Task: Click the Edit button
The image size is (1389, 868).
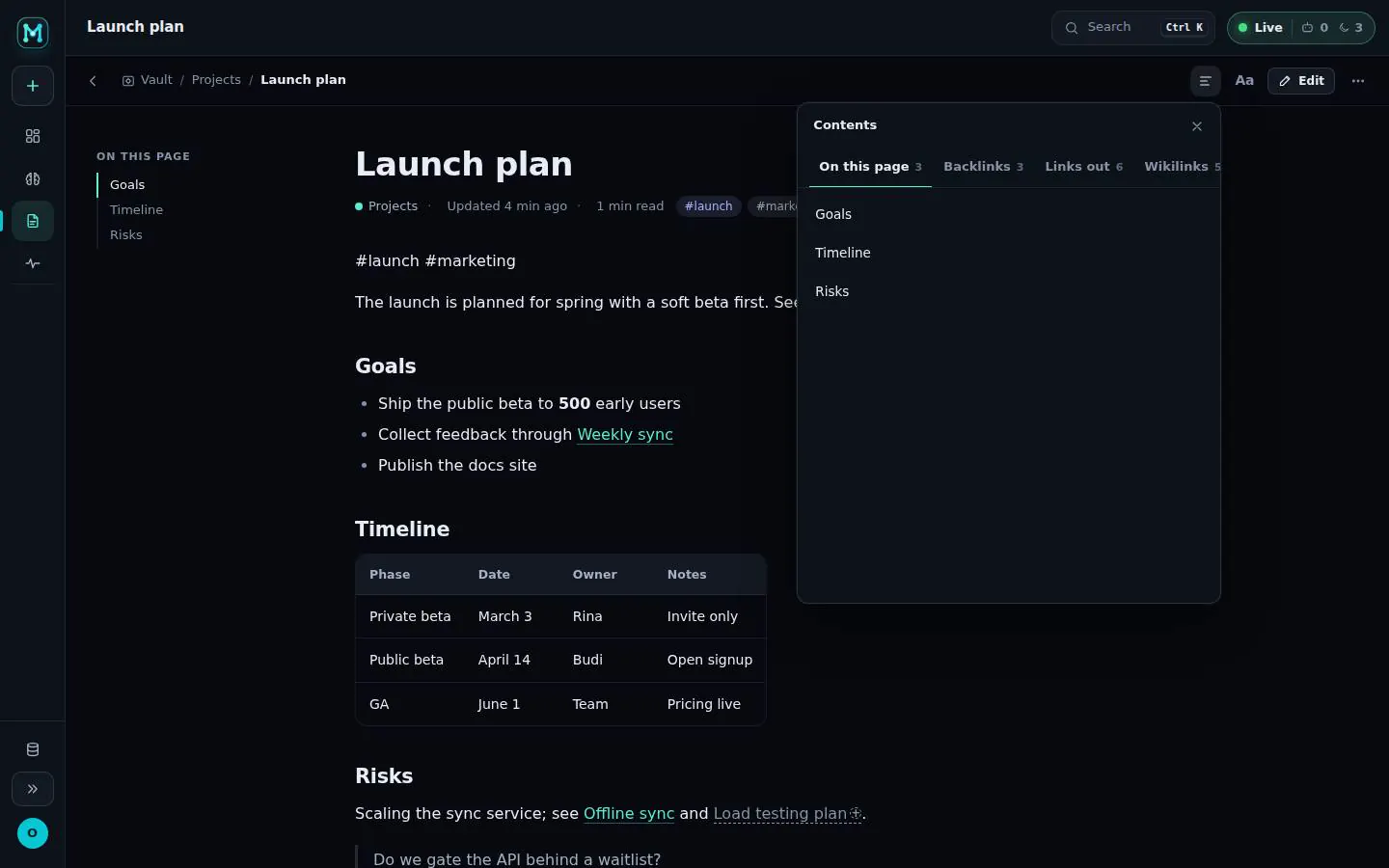Action: coord(1301,81)
